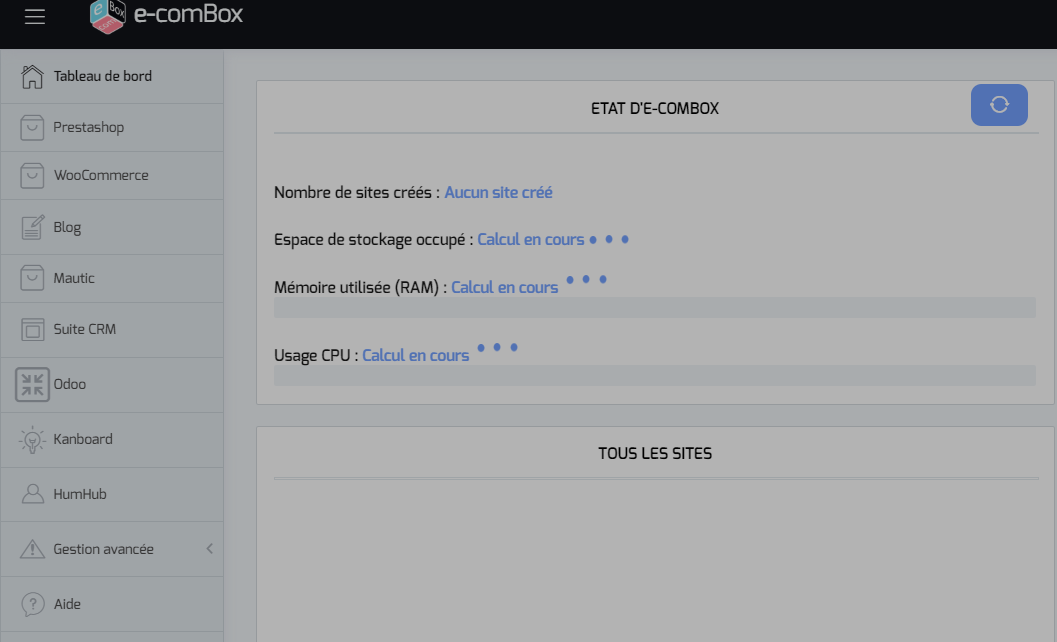Click the 'TOUS LES SITES' panel header
This screenshot has height=642, width=1057.
point(654,453)
